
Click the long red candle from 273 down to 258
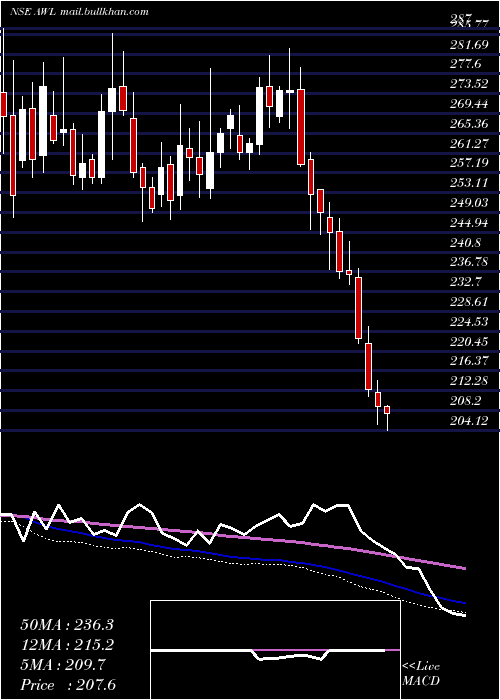click(x=301, y=127)
